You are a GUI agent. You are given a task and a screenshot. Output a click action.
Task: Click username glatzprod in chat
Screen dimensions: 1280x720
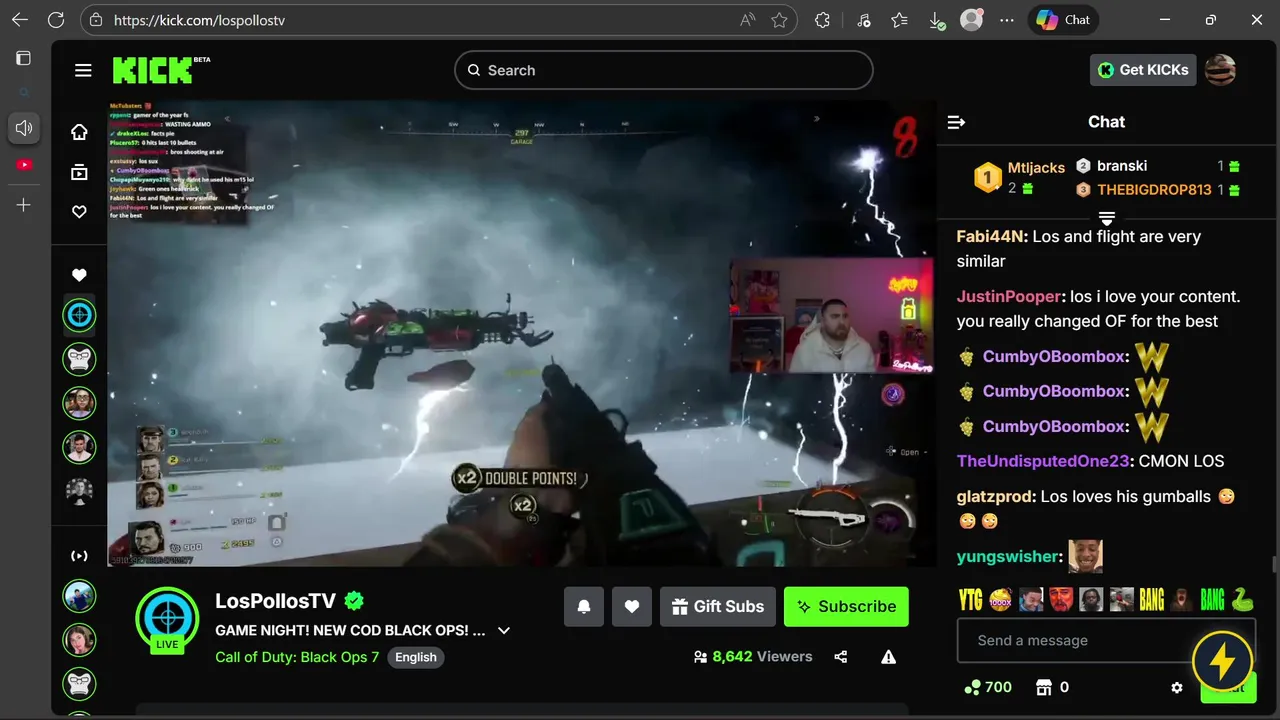[x=994, y=497]
